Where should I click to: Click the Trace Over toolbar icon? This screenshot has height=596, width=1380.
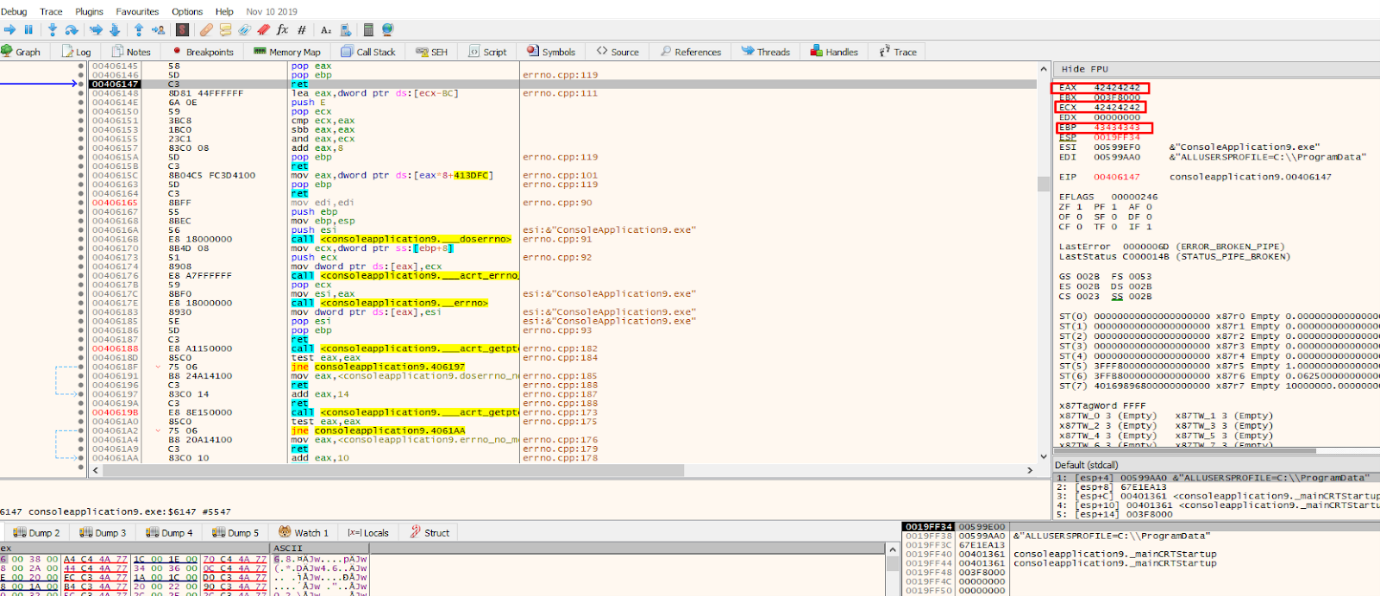pyautogui.click(x=115, y=30)
